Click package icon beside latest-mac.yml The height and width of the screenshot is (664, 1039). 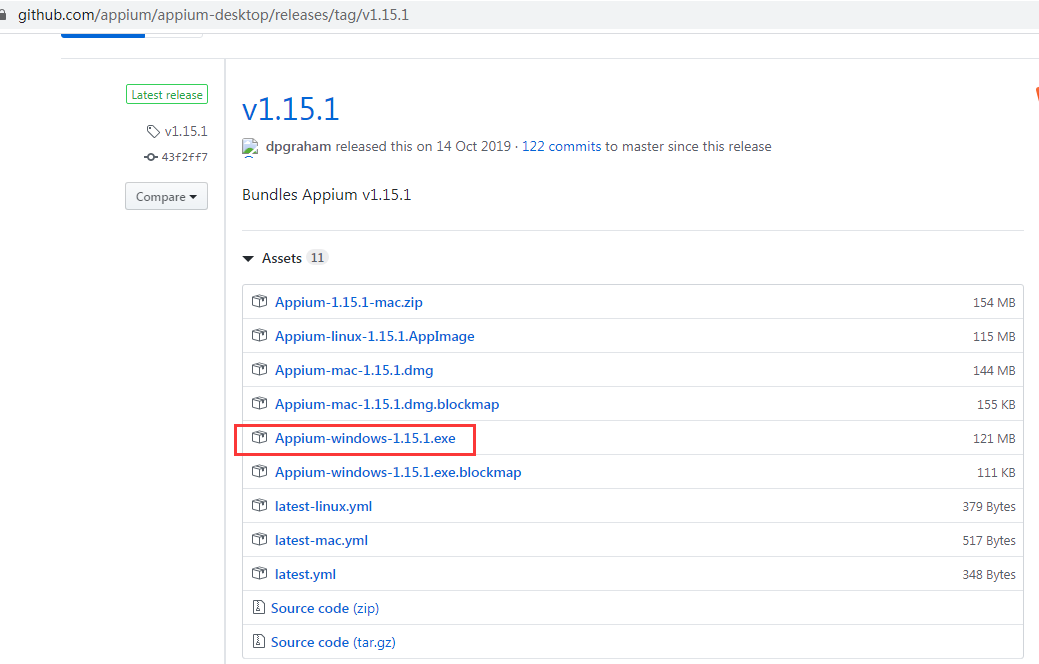tap(259, 539)
